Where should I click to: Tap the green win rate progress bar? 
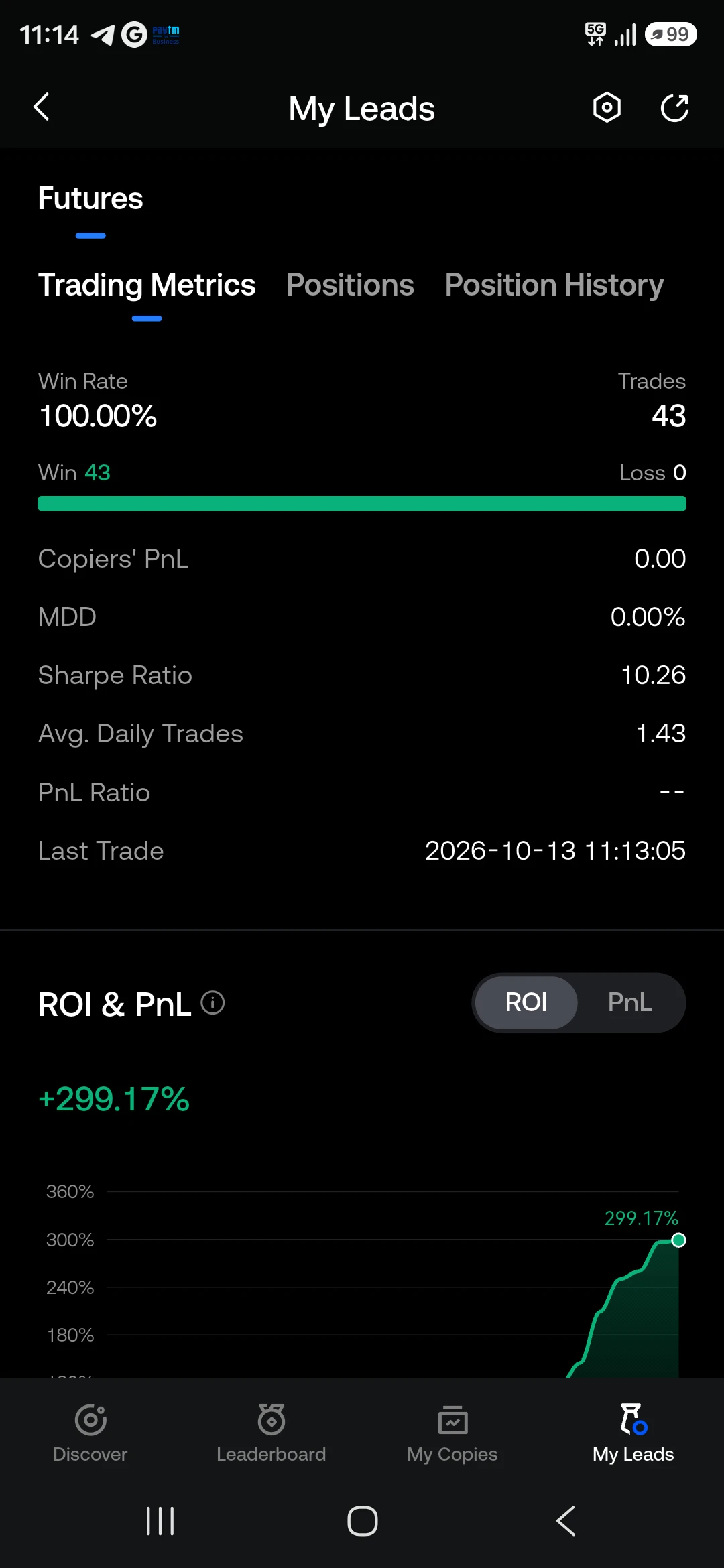pos(362,503)
